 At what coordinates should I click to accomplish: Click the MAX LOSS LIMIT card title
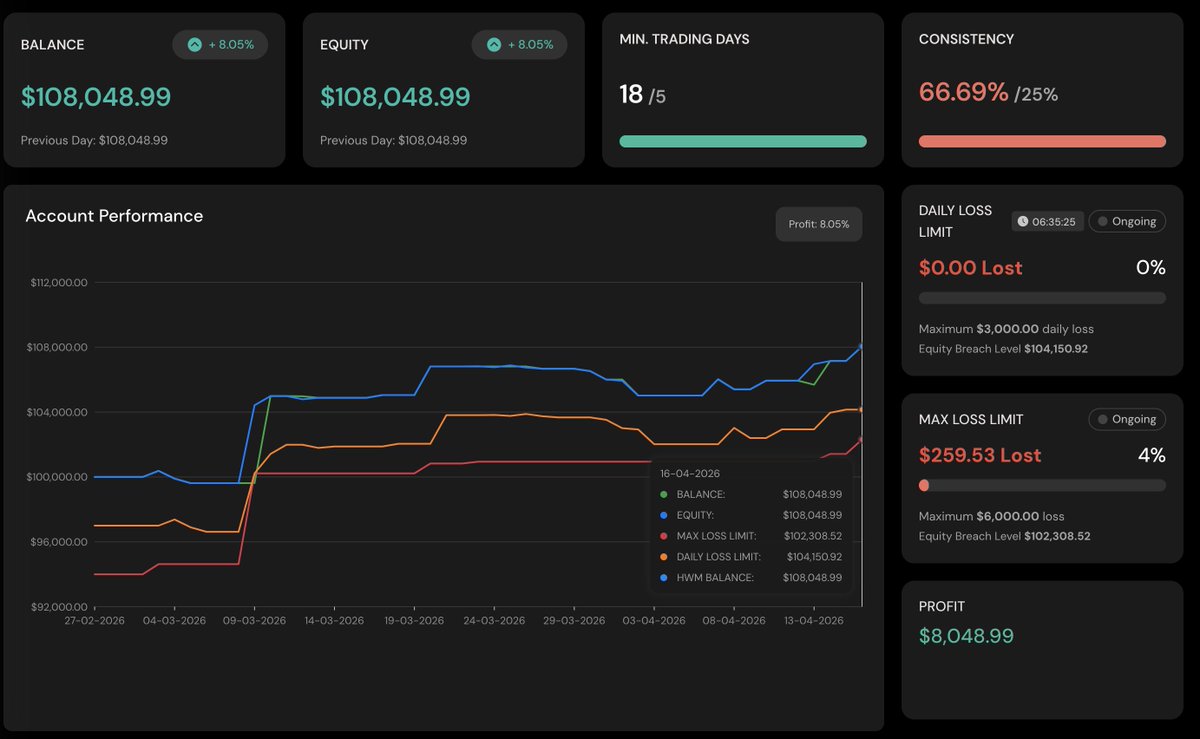pyautogui.click(x=971, y=419)
